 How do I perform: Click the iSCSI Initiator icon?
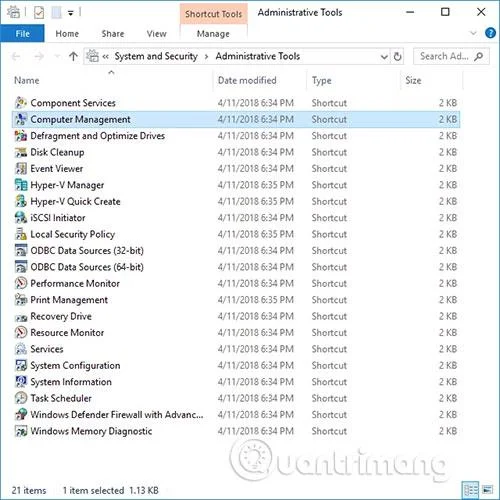(21, 217)
